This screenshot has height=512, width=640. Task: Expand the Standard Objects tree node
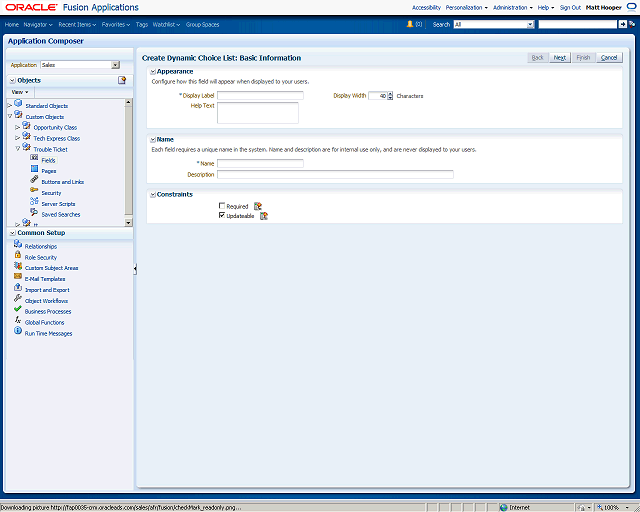pyautogui.click(x=10, y=106)
